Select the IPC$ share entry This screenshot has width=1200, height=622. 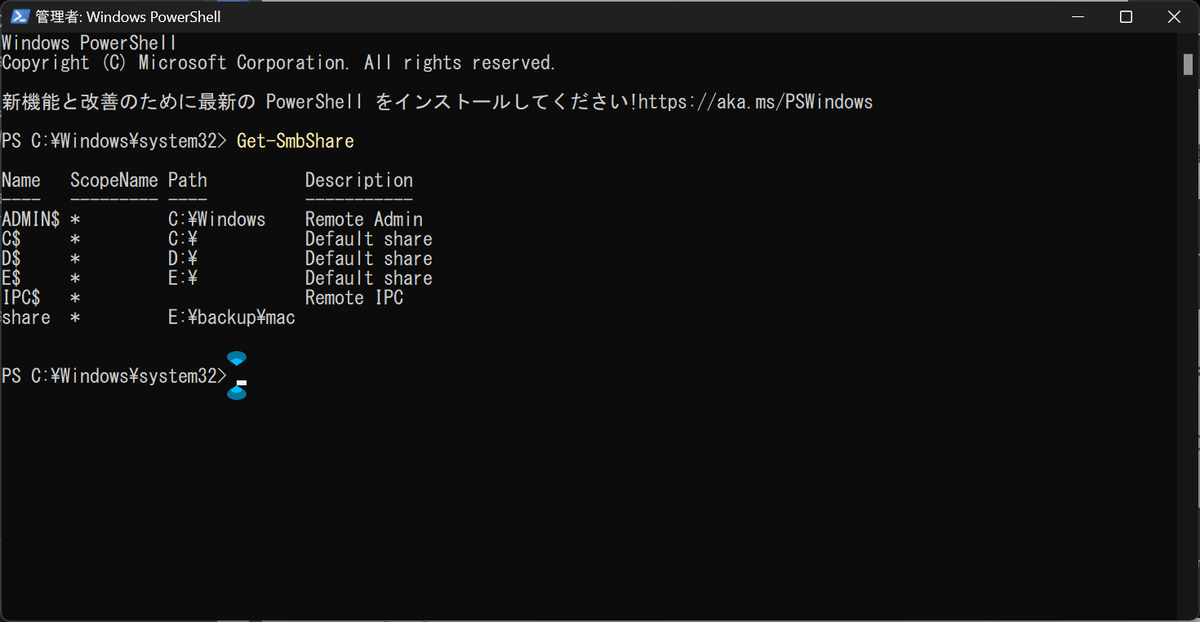pos(21,297)
